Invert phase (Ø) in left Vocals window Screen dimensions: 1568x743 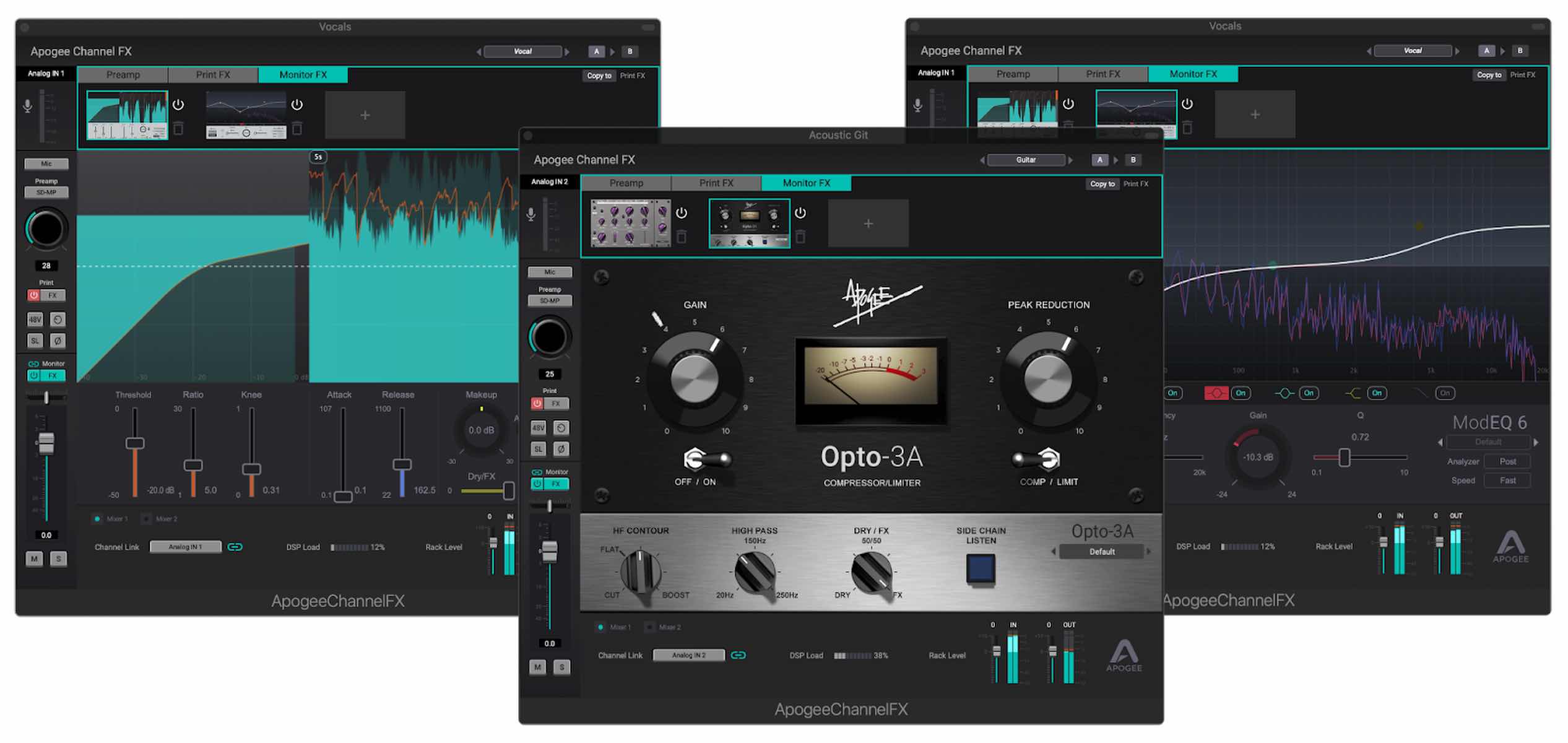(x=58, y=341)
